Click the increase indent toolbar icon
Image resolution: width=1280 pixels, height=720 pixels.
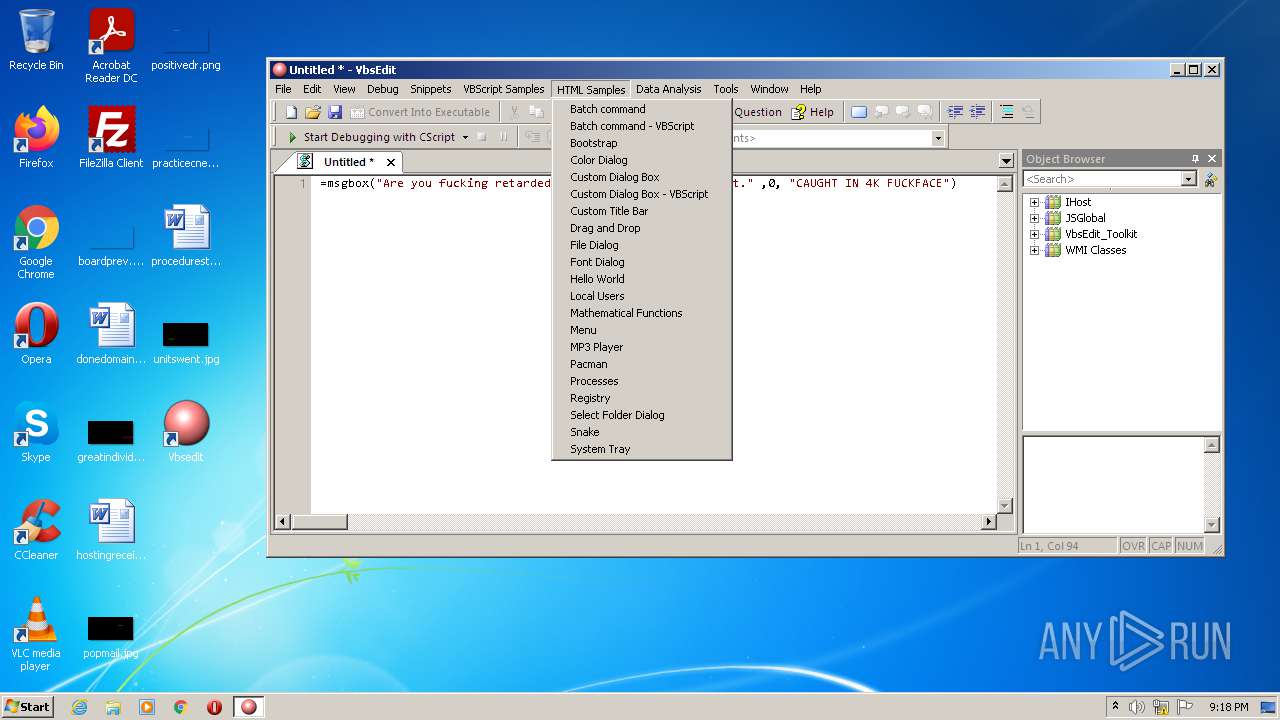click(955, 112)
